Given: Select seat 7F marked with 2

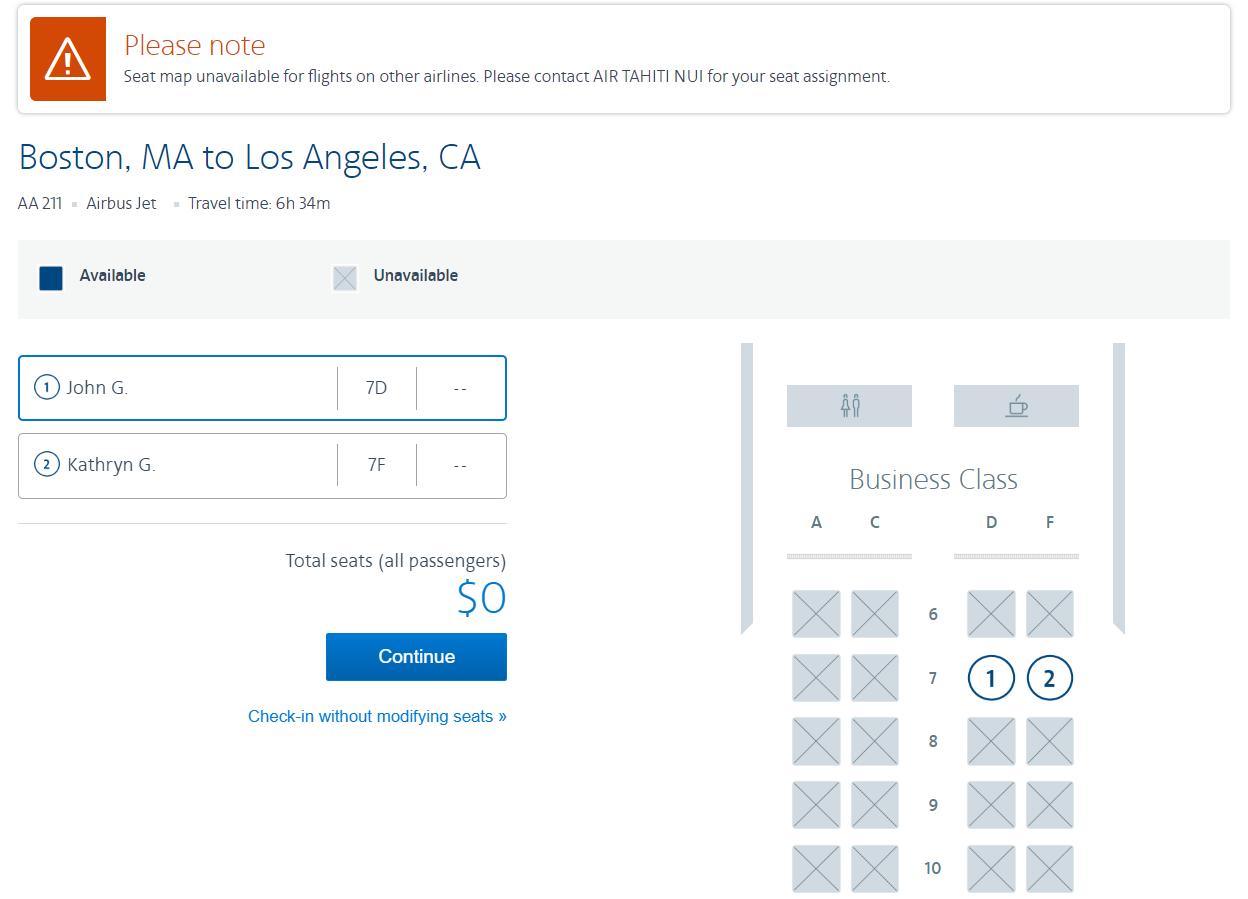Looking at the screenshot, I should pos(1049,679).
